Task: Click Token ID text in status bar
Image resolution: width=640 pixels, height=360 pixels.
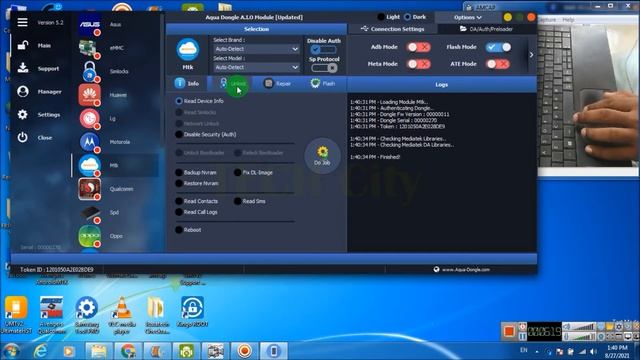Action: tap(57, 269)
